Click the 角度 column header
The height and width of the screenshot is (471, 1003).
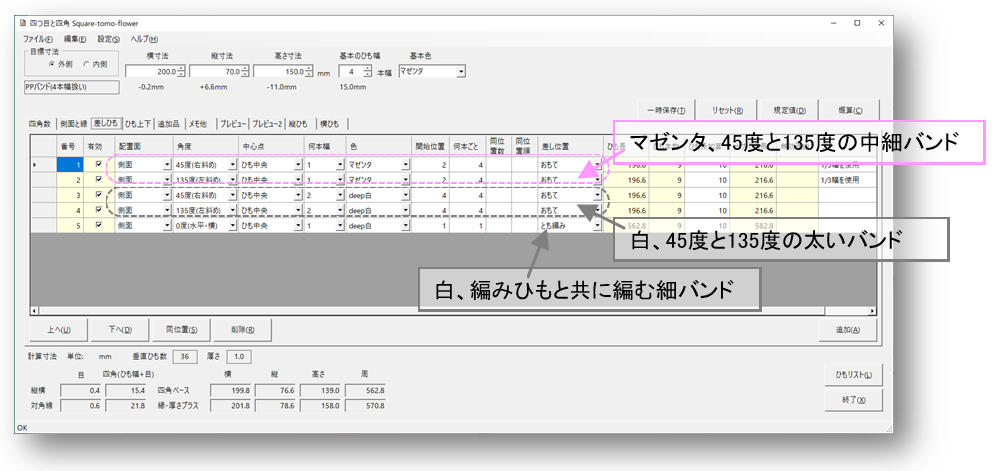point(205,146)
